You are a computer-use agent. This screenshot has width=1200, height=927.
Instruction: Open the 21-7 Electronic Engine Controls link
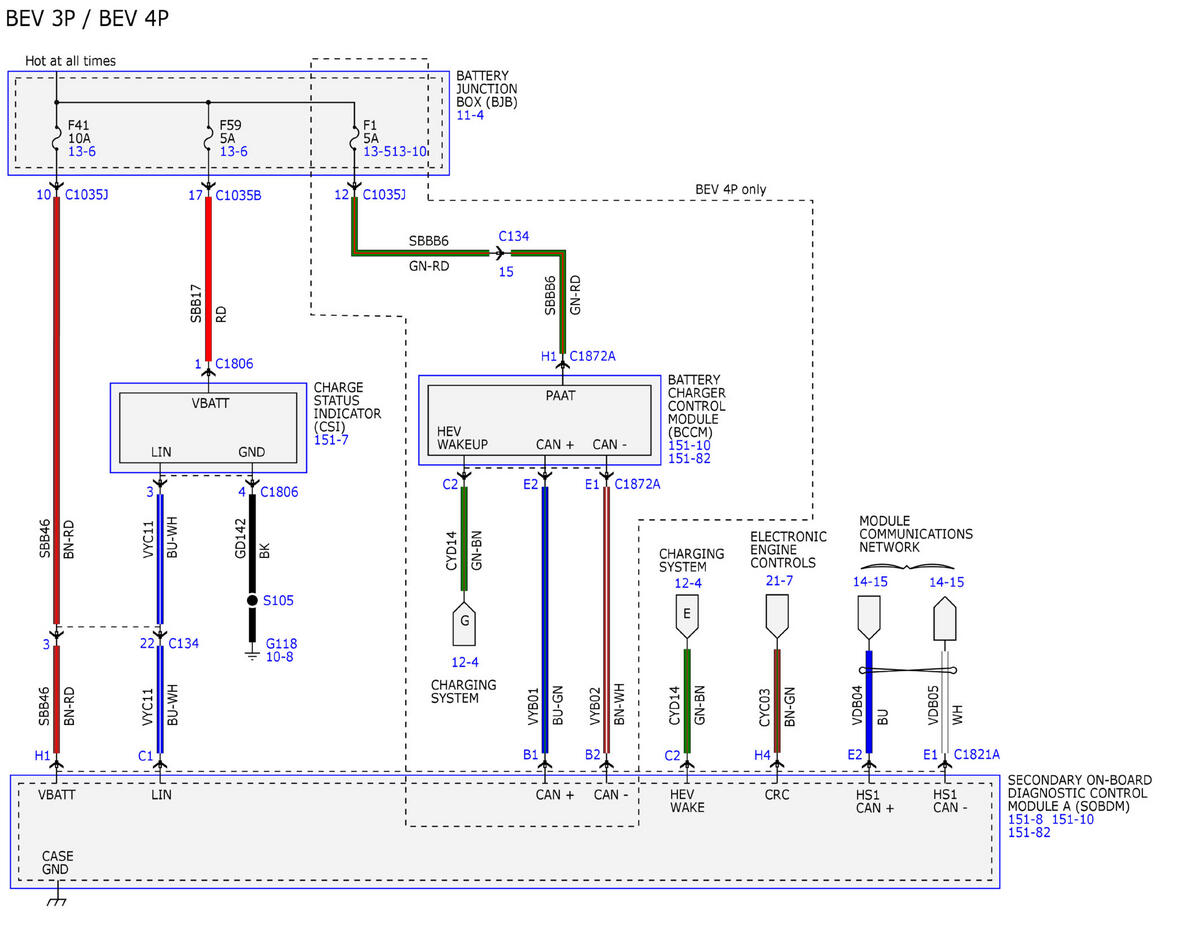point(777,581)
